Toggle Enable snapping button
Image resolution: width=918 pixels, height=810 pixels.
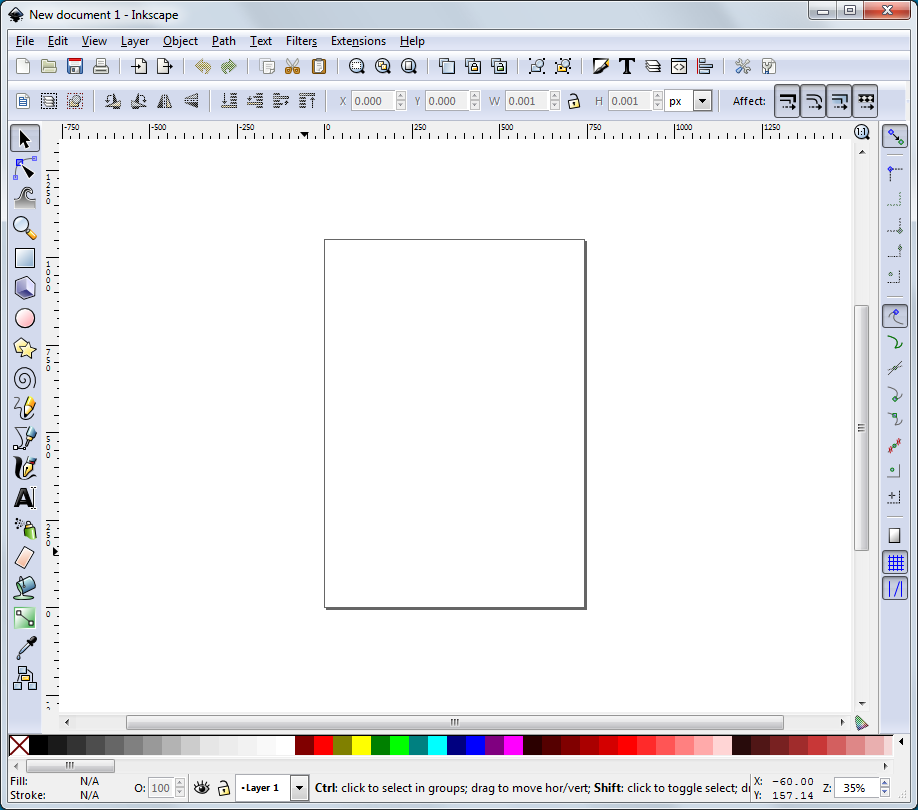[x=895, y=137]
